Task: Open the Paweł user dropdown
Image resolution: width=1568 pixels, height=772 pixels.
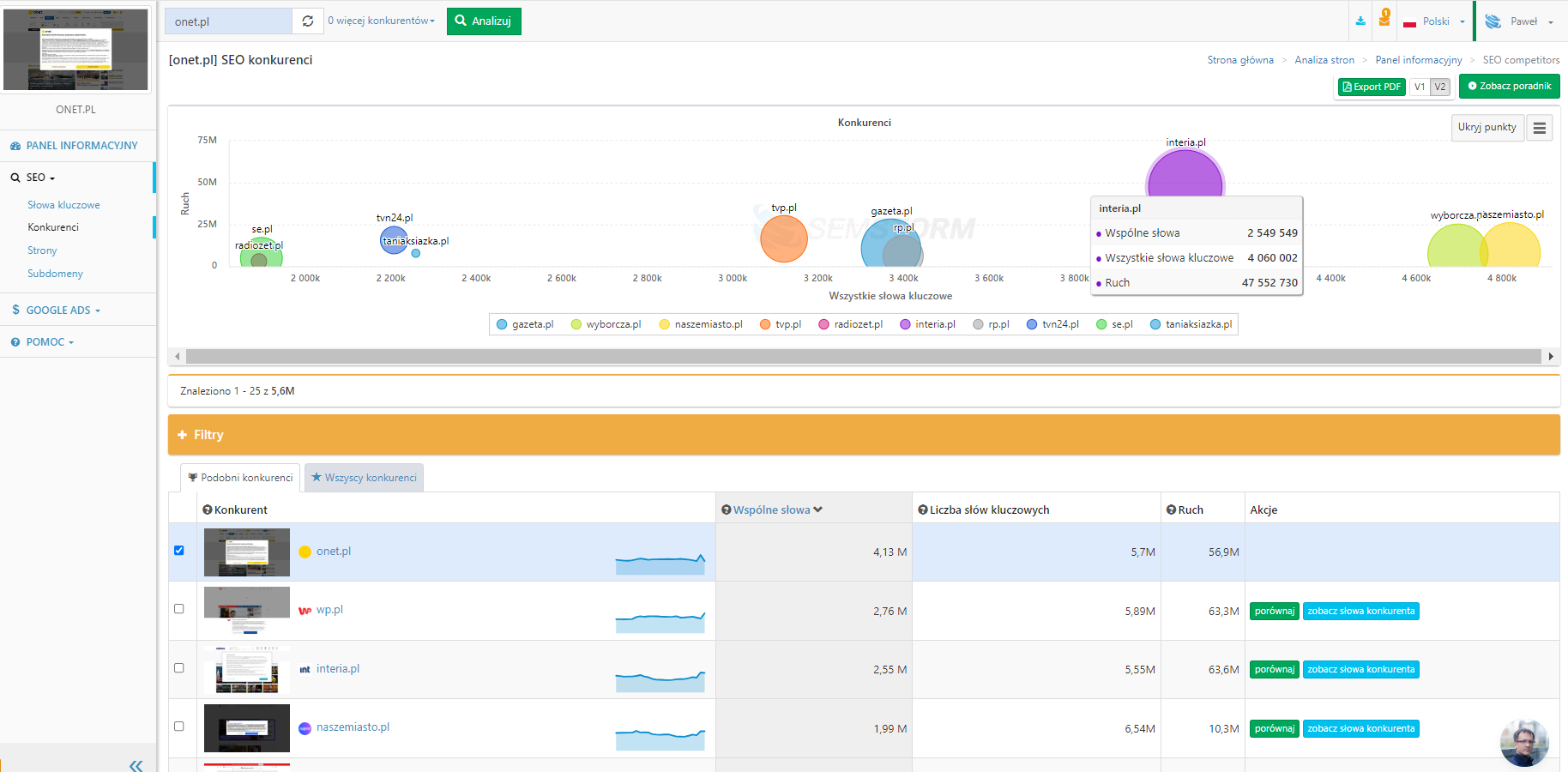Action: point(1519,21)
